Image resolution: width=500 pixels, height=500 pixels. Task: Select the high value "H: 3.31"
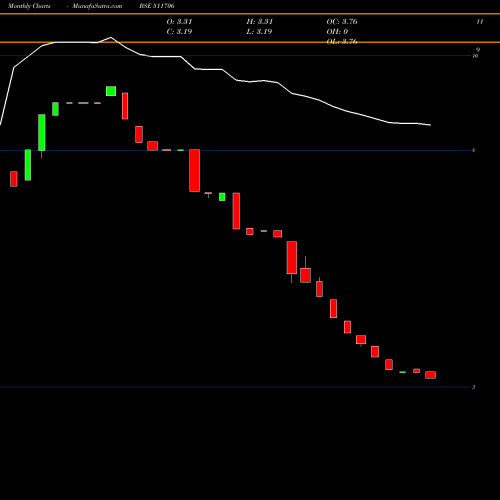[x=260, y=22]
